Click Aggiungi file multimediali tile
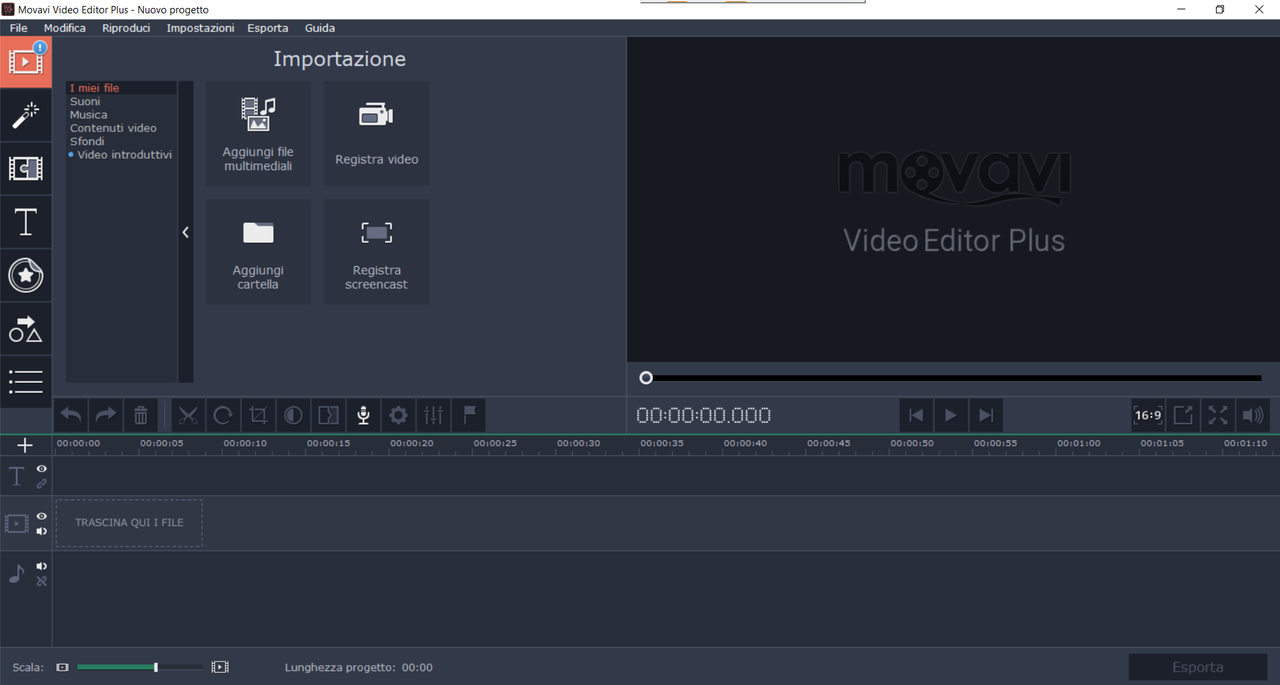The height and width of the screenshot is (685, 1280). (258, 133)
